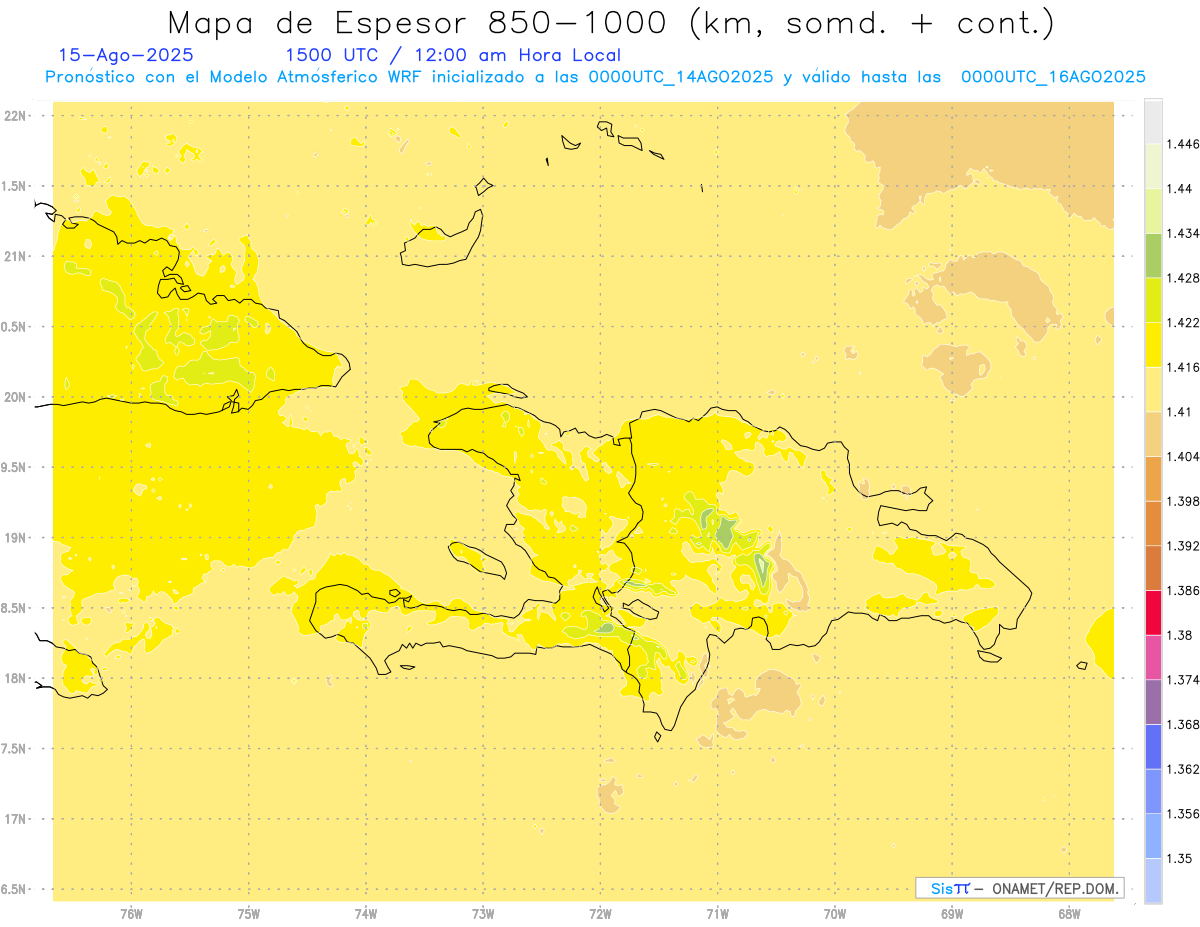Select the gray top swatch of the color scale
The width and height of the screenshot is (1200, 927).
point(1153,121)
